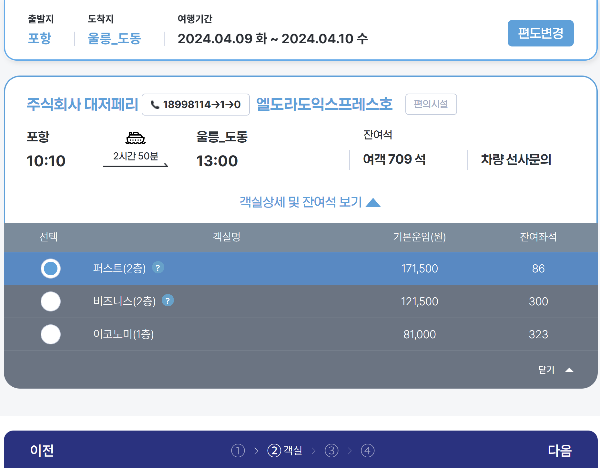The height and width of the screenshot is (468, 600).
Task: Select the 퍼스트(2층) cabin radio button
Action: 51,269
